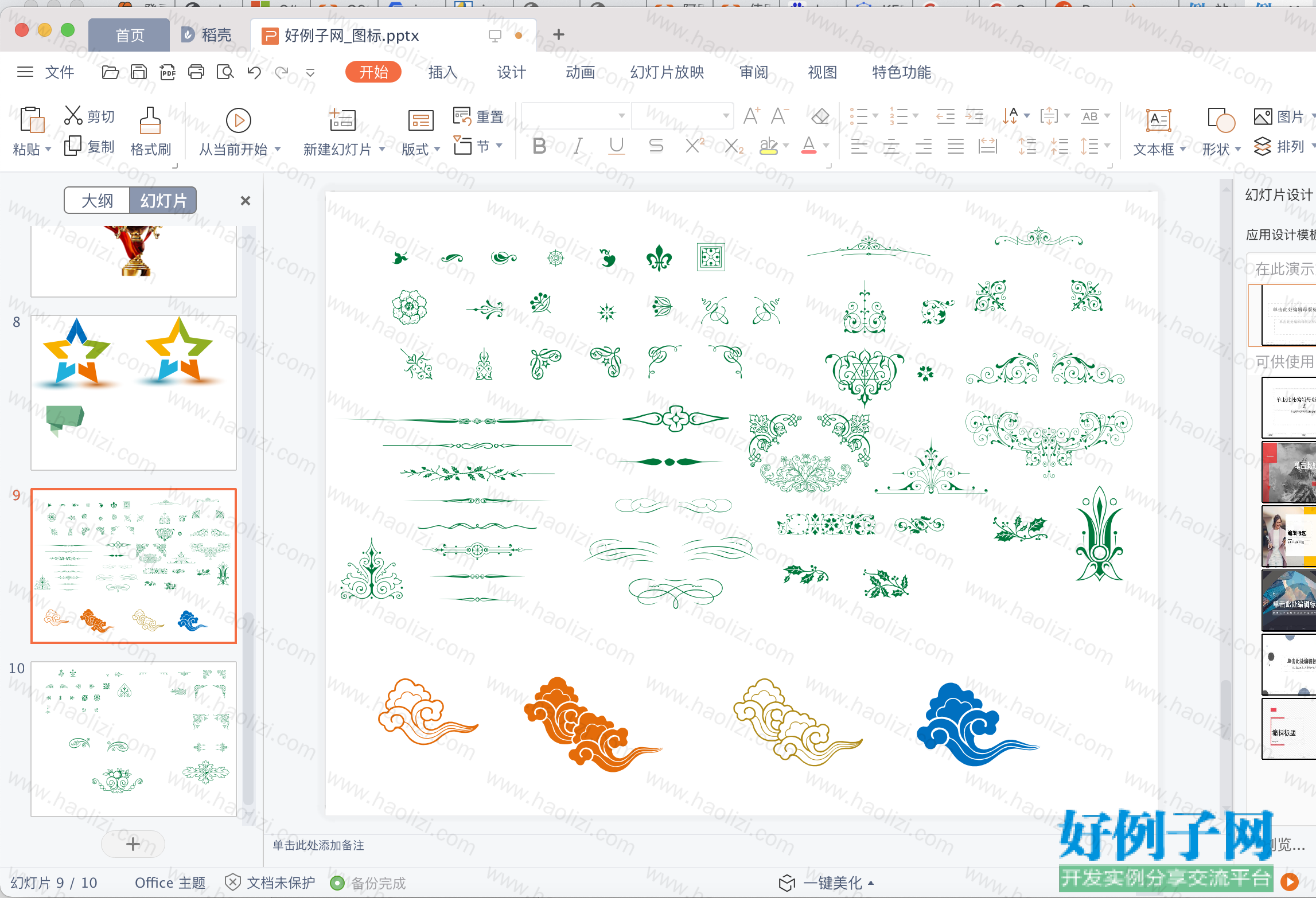This screenshot has width=1316, height=898.
Task: Increase the paragraph indent level
Action: pyautogui.click(x=974, y=116)
